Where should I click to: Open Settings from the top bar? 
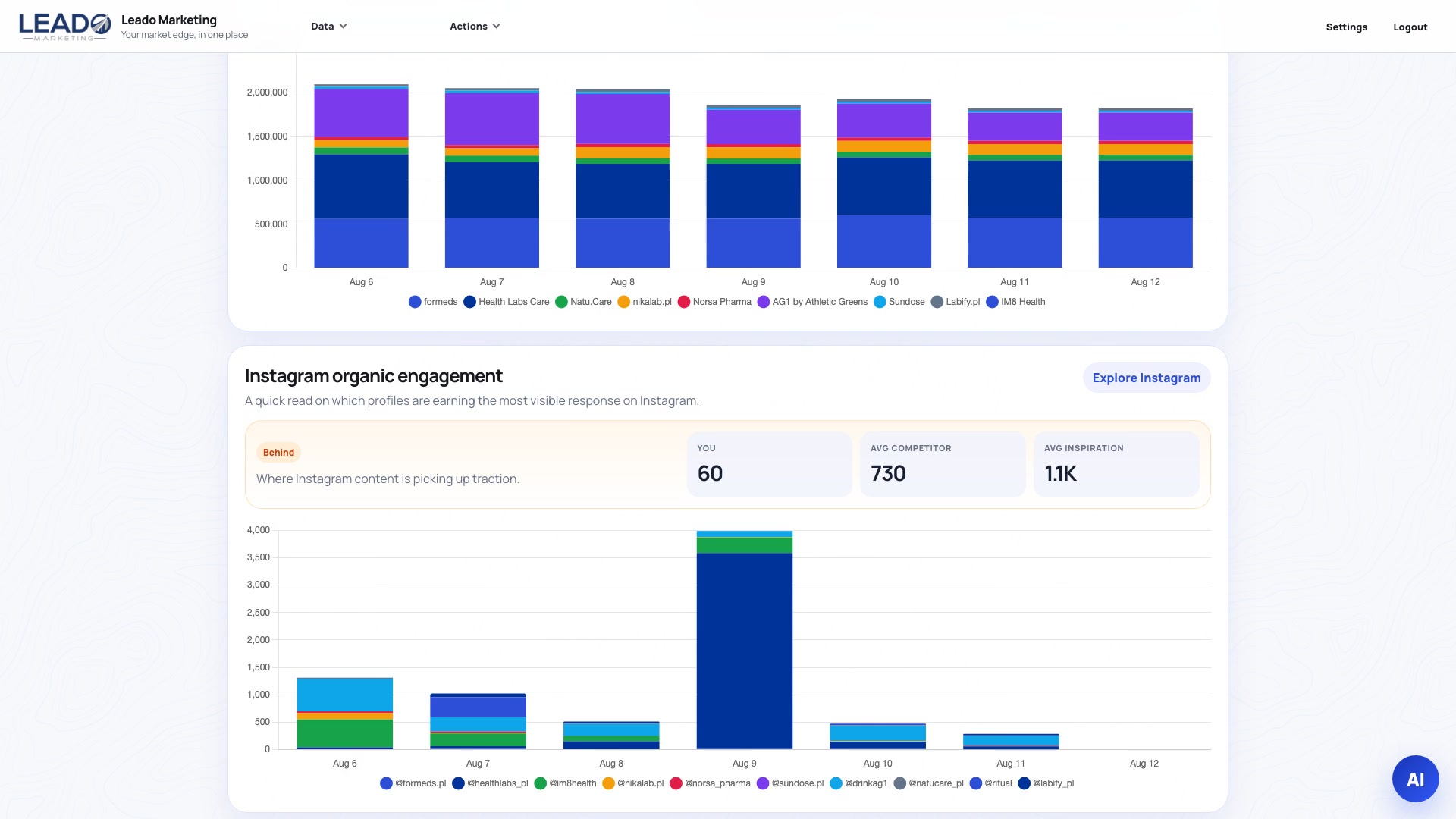[1346, 27]
